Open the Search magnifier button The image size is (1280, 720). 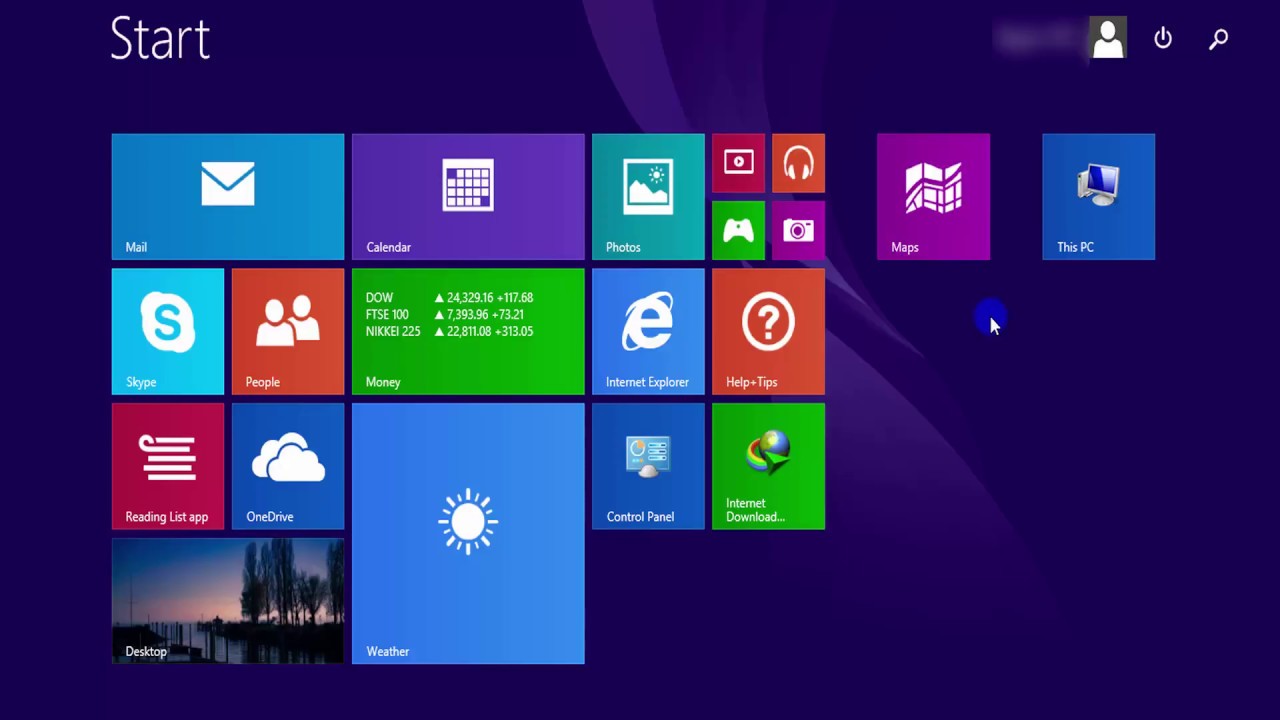click(x=1218, y=39)
